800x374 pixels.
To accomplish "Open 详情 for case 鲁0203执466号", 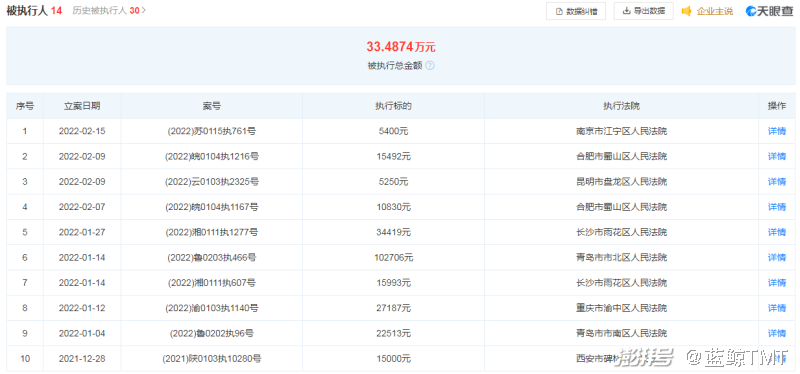I will (777, 258).
